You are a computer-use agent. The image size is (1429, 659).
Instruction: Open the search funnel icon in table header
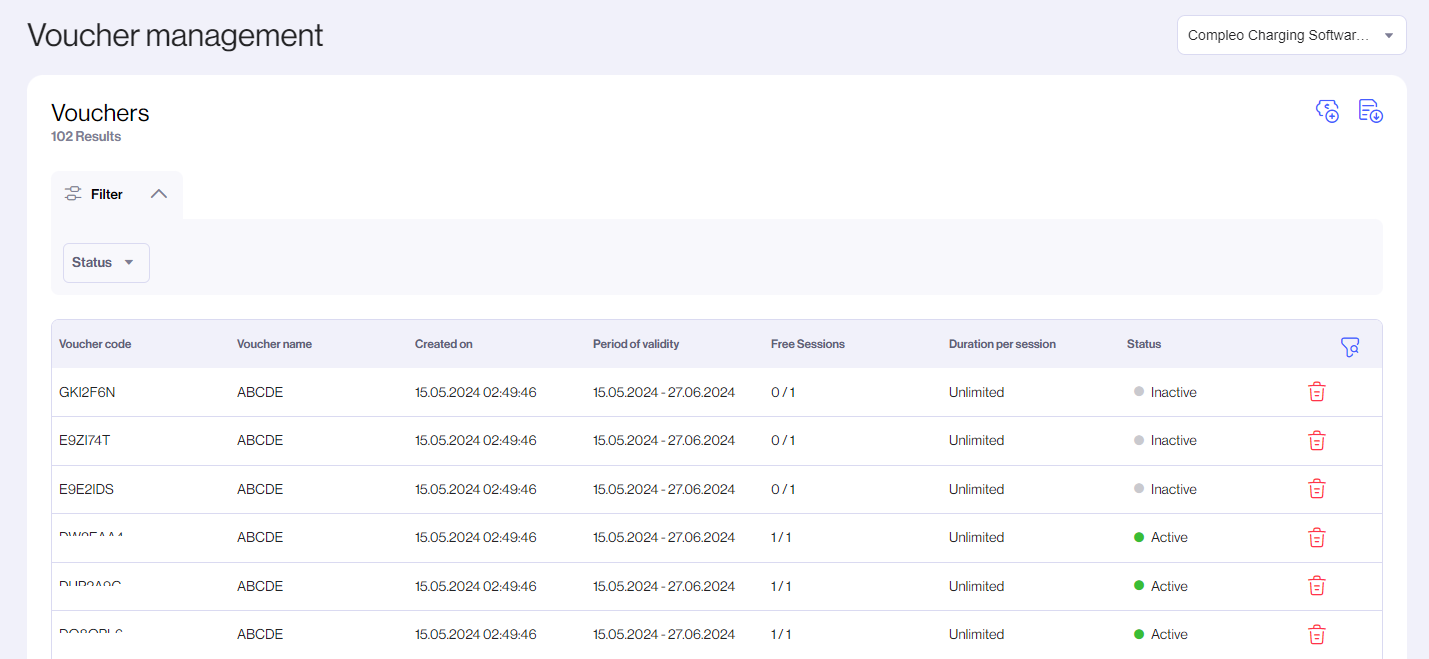(x=1350, y=347)
